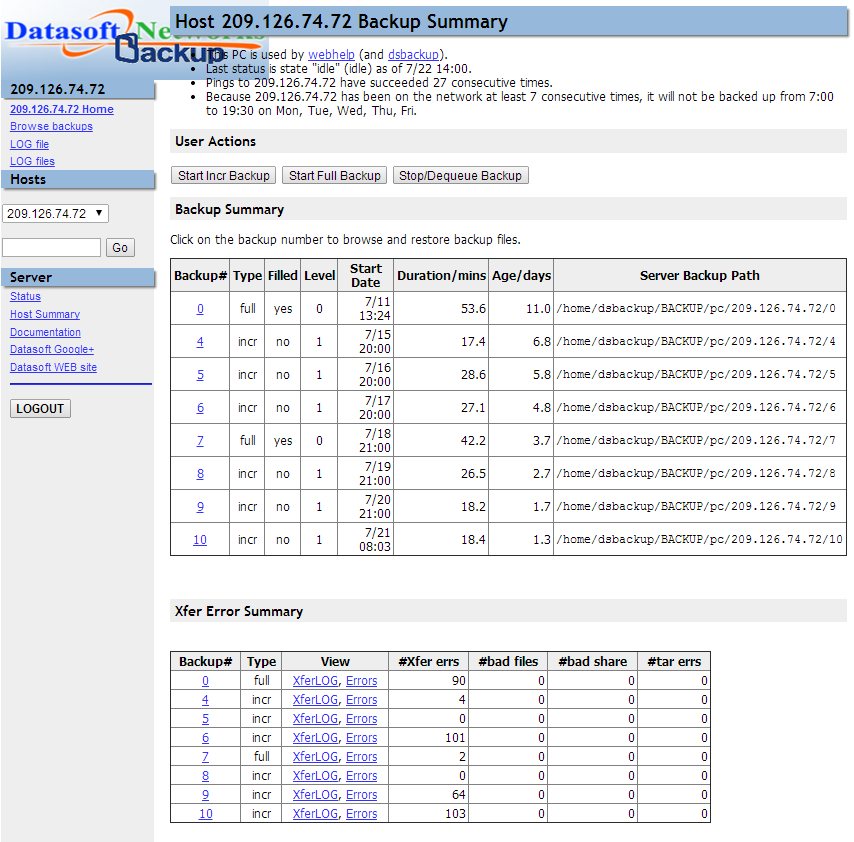Browse backup number 7 in Backup Summary
Image resolution: width=854 pixels, height=842 pixels.
coord(200,441)
